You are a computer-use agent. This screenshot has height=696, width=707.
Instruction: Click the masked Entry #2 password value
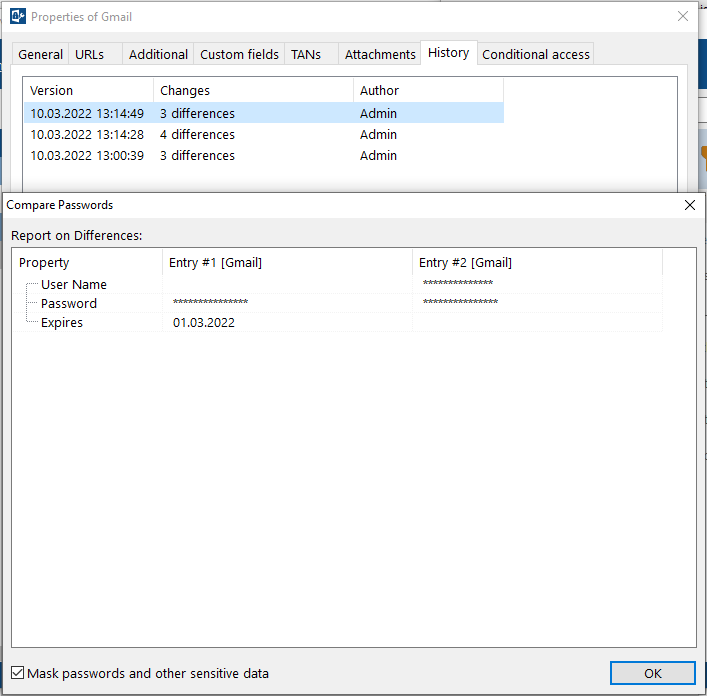coord(460,302)
